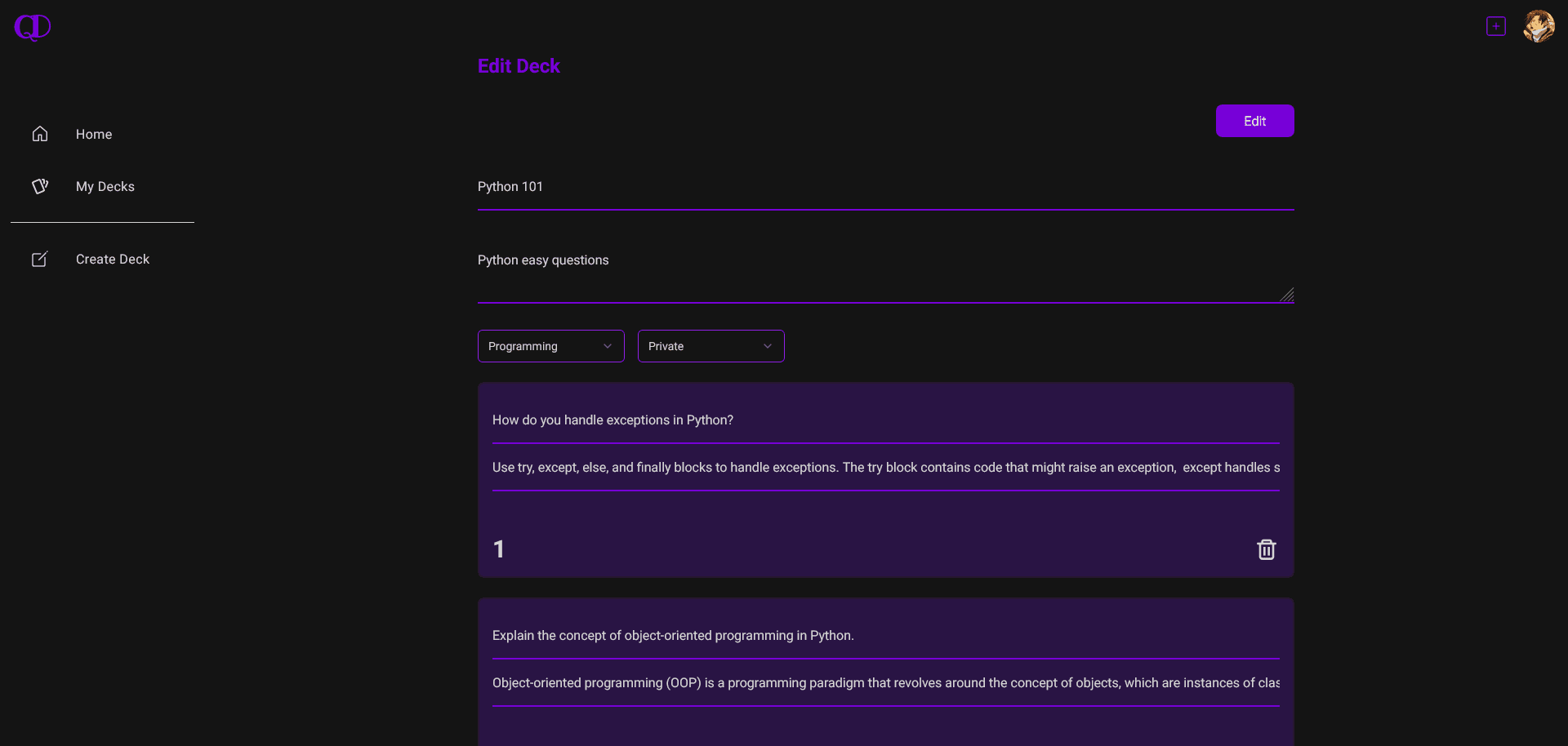
Task: Go to Home in the sidebar
Action: tap(94, 134)
